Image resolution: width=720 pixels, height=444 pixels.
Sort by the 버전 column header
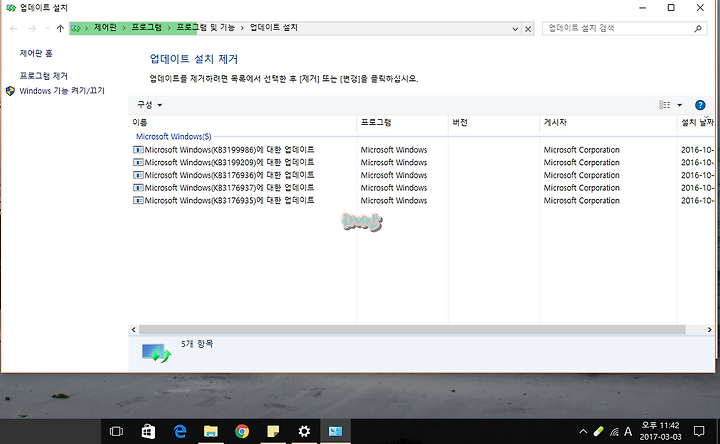point(494,123)
